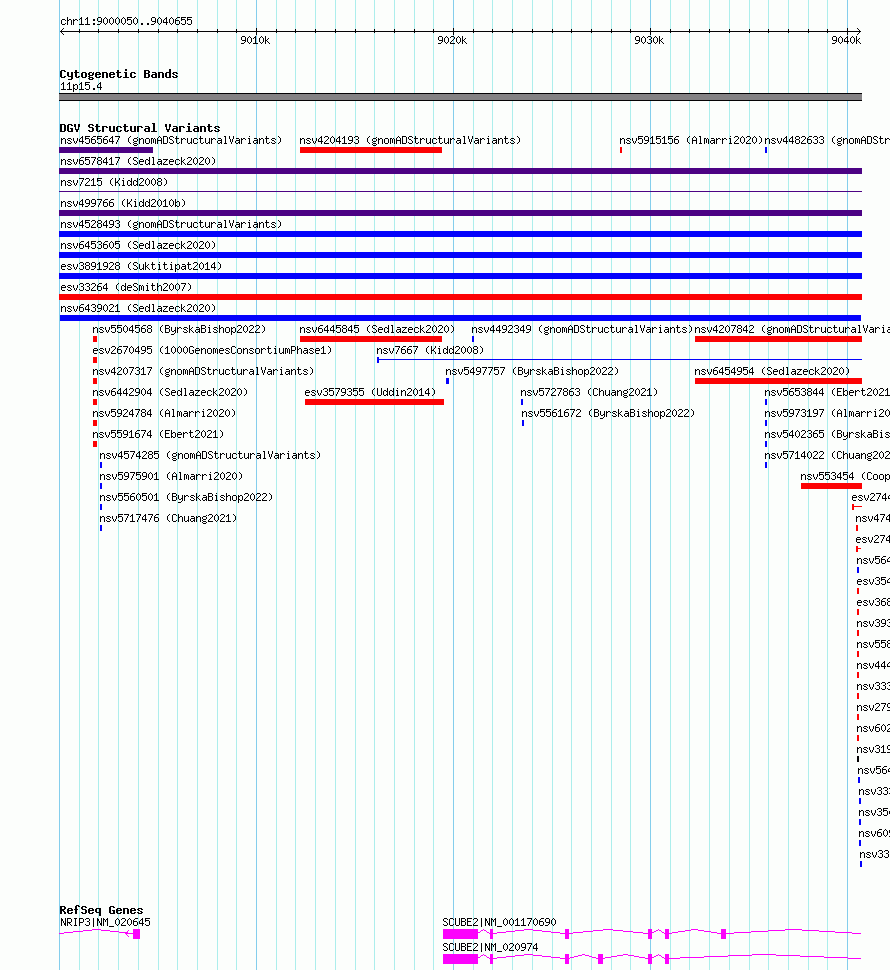Viewport: 890px width, 970px height.
Task: Click the red bar under nsv553454
Action: (831, 486)
